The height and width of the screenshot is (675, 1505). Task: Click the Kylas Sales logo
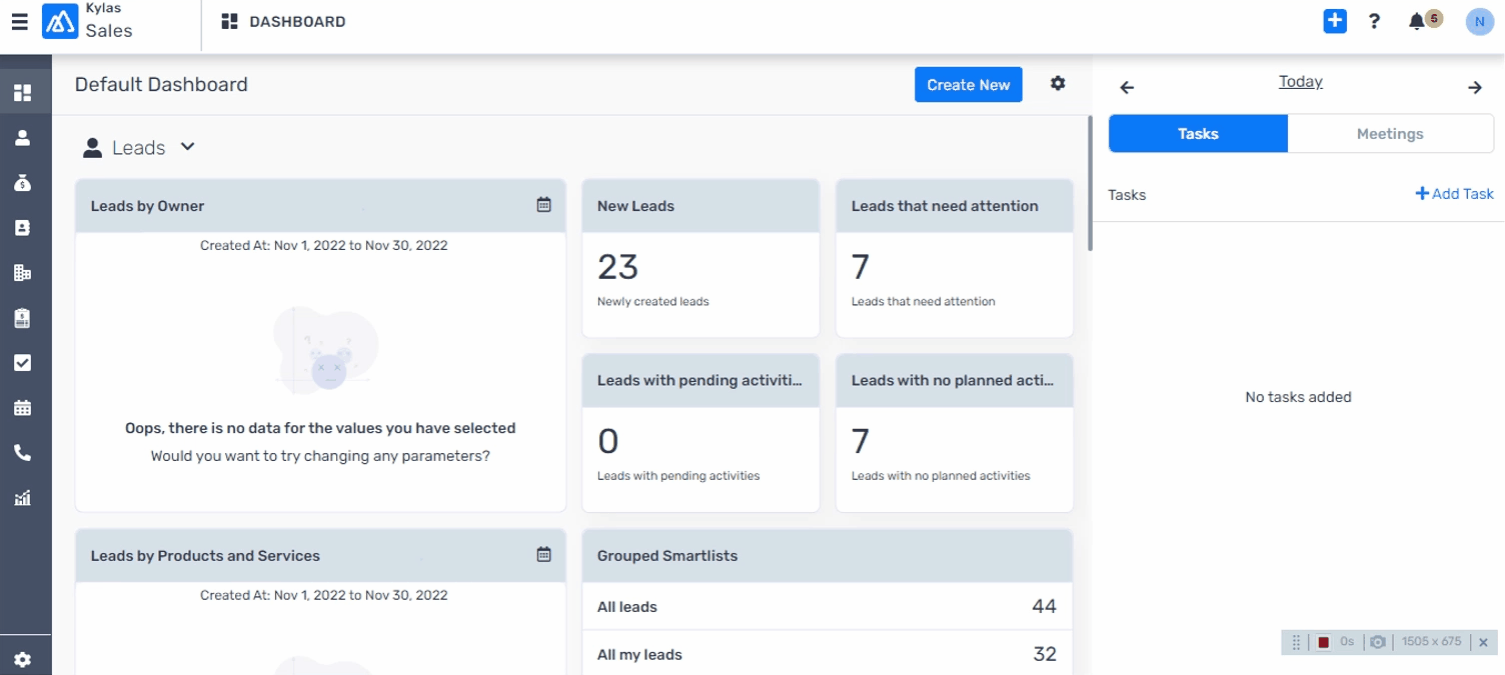tap(60, 21)
